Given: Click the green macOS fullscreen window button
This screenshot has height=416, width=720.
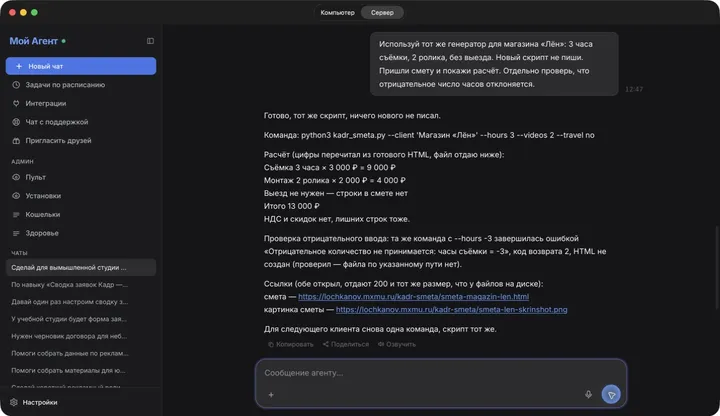Looking at the screenshot, I should (x=34, y=12).
